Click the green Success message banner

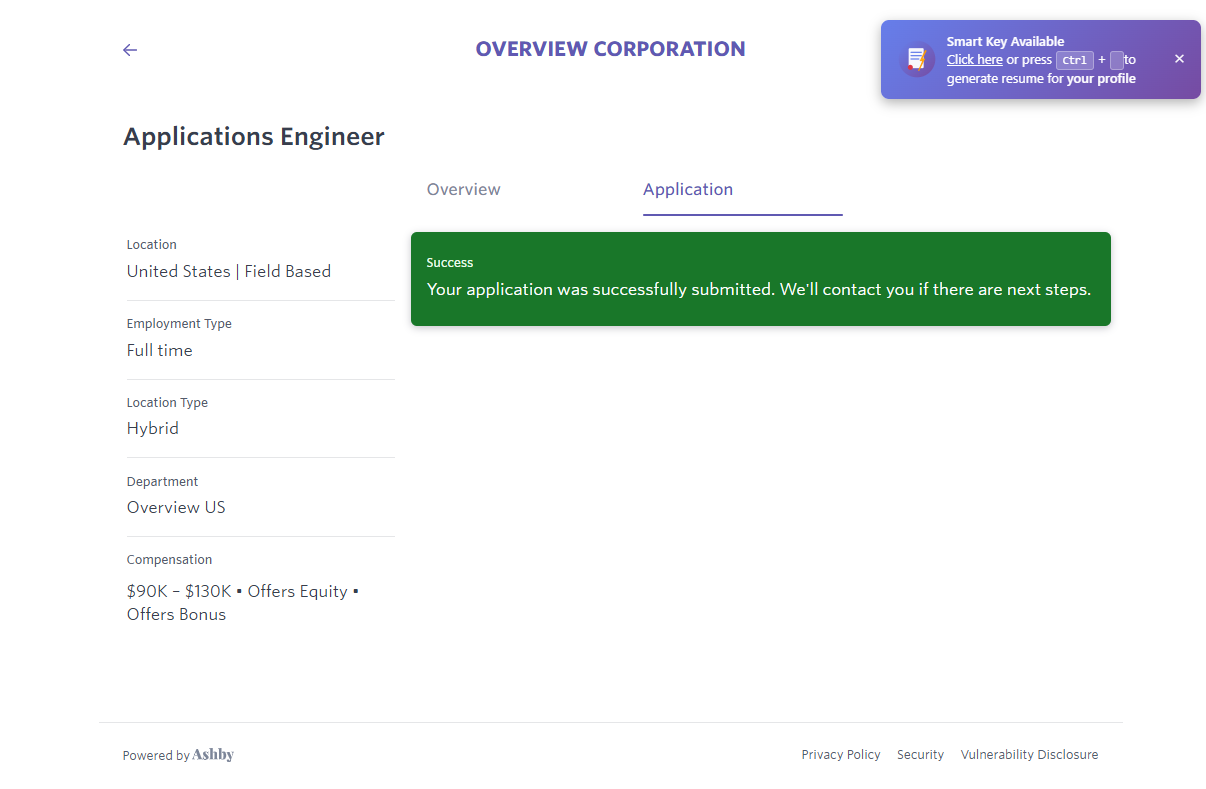click(760, 279)
